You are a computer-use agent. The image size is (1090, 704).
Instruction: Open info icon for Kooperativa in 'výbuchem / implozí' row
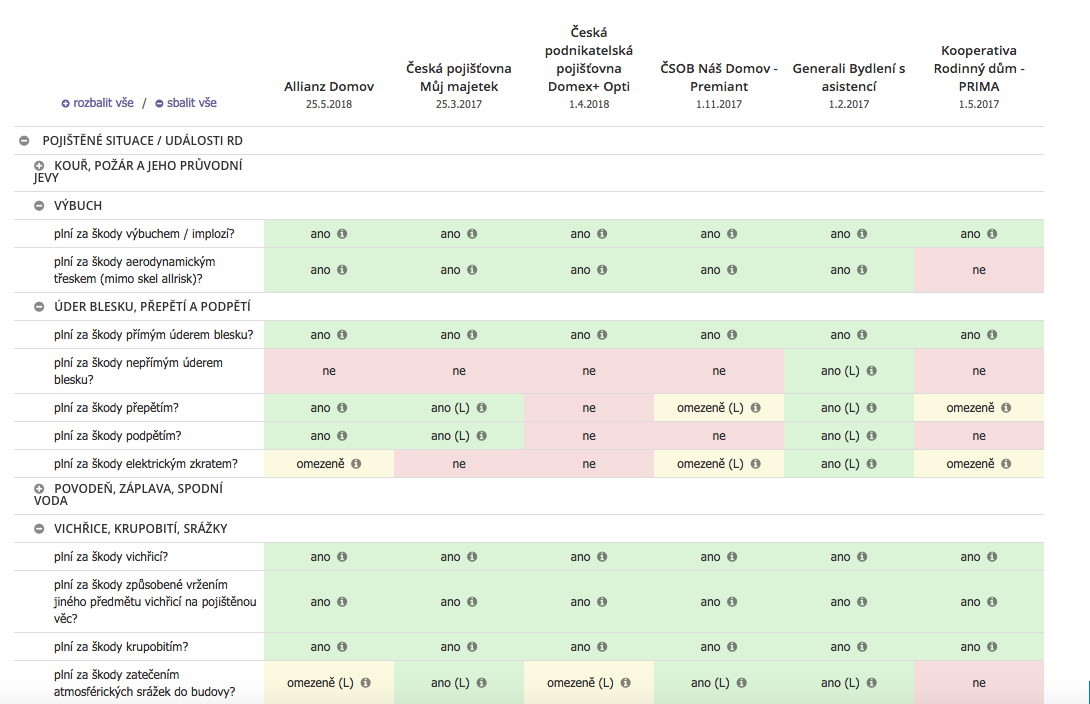(992, 234)
